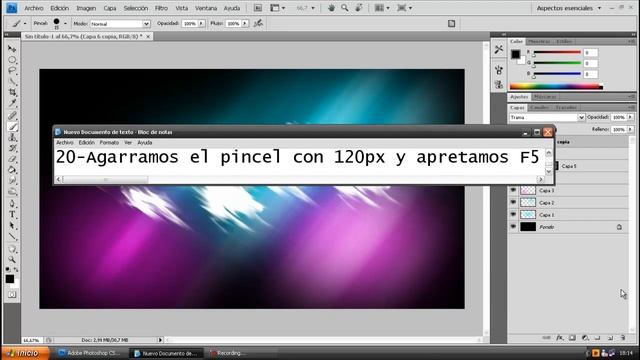Image resolution: width=640 pixels, height=360 pixels.
Task: Select the Type (T) tool
Action: point(12,214)
